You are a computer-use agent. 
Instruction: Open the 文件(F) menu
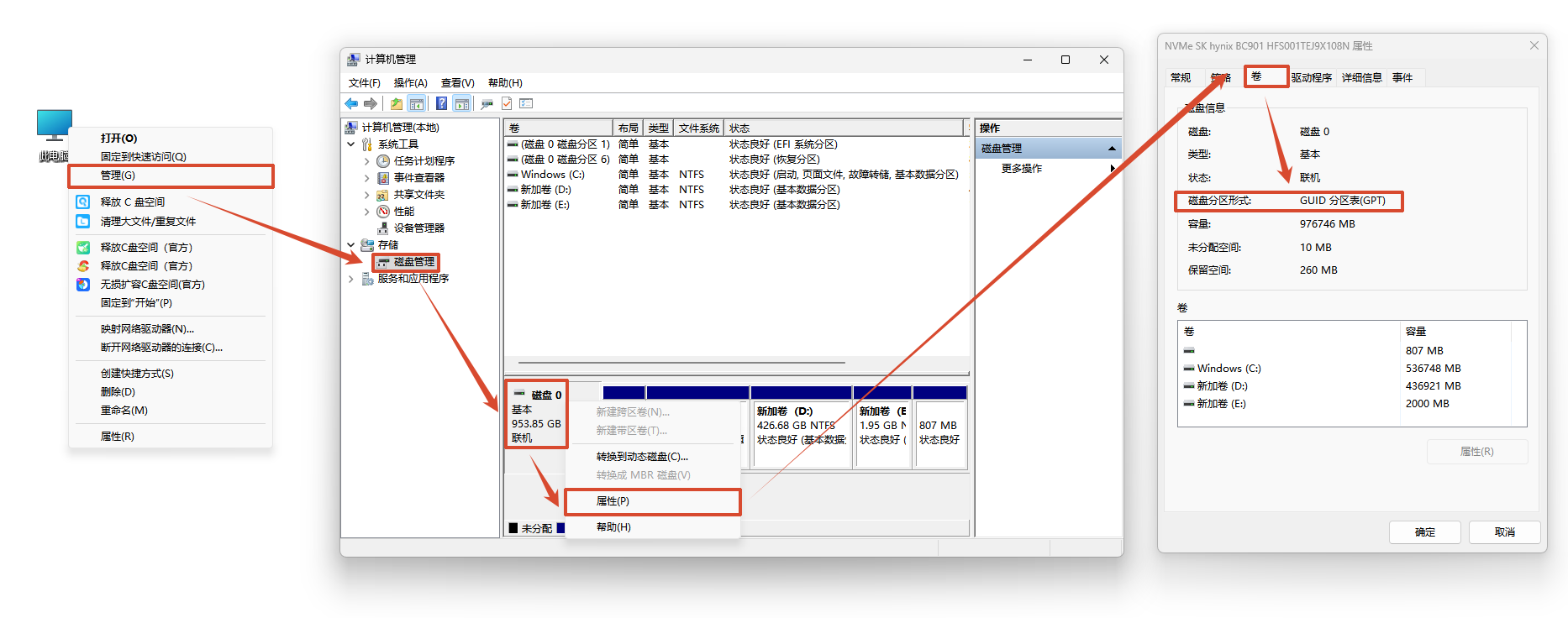365,83
